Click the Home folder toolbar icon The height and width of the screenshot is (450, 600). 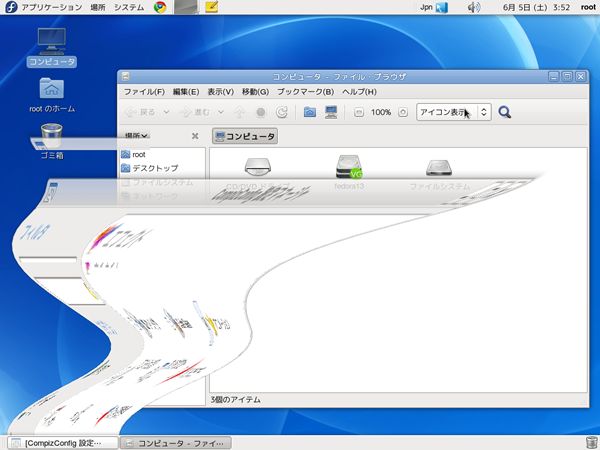310,112
